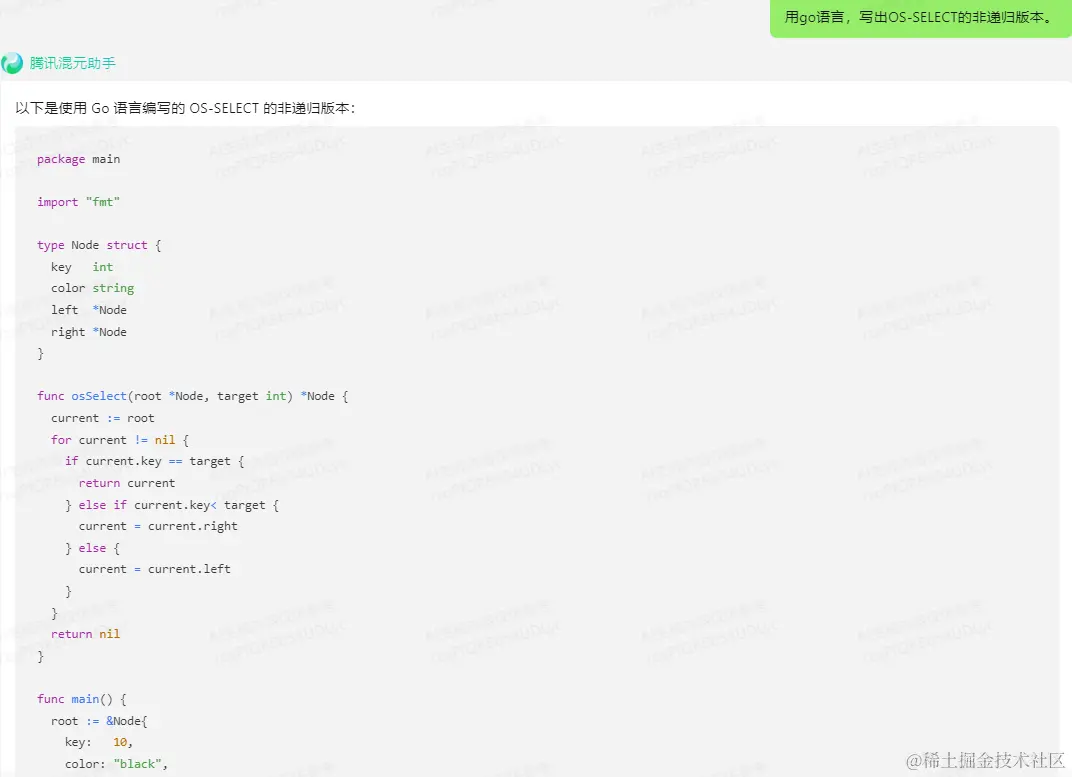Screen dimensions: 1072x777
Task: Click the green user message about OS-SELECT
Action: [x=920, y=18]
